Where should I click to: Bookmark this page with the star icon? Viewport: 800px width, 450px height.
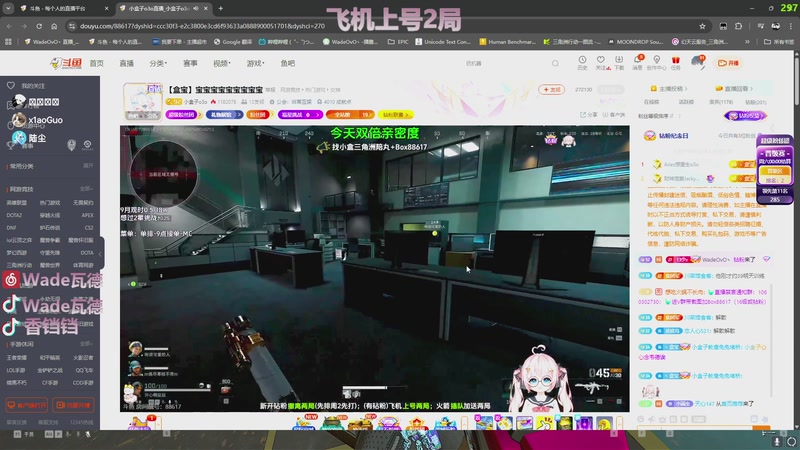[x=702, y=26]
